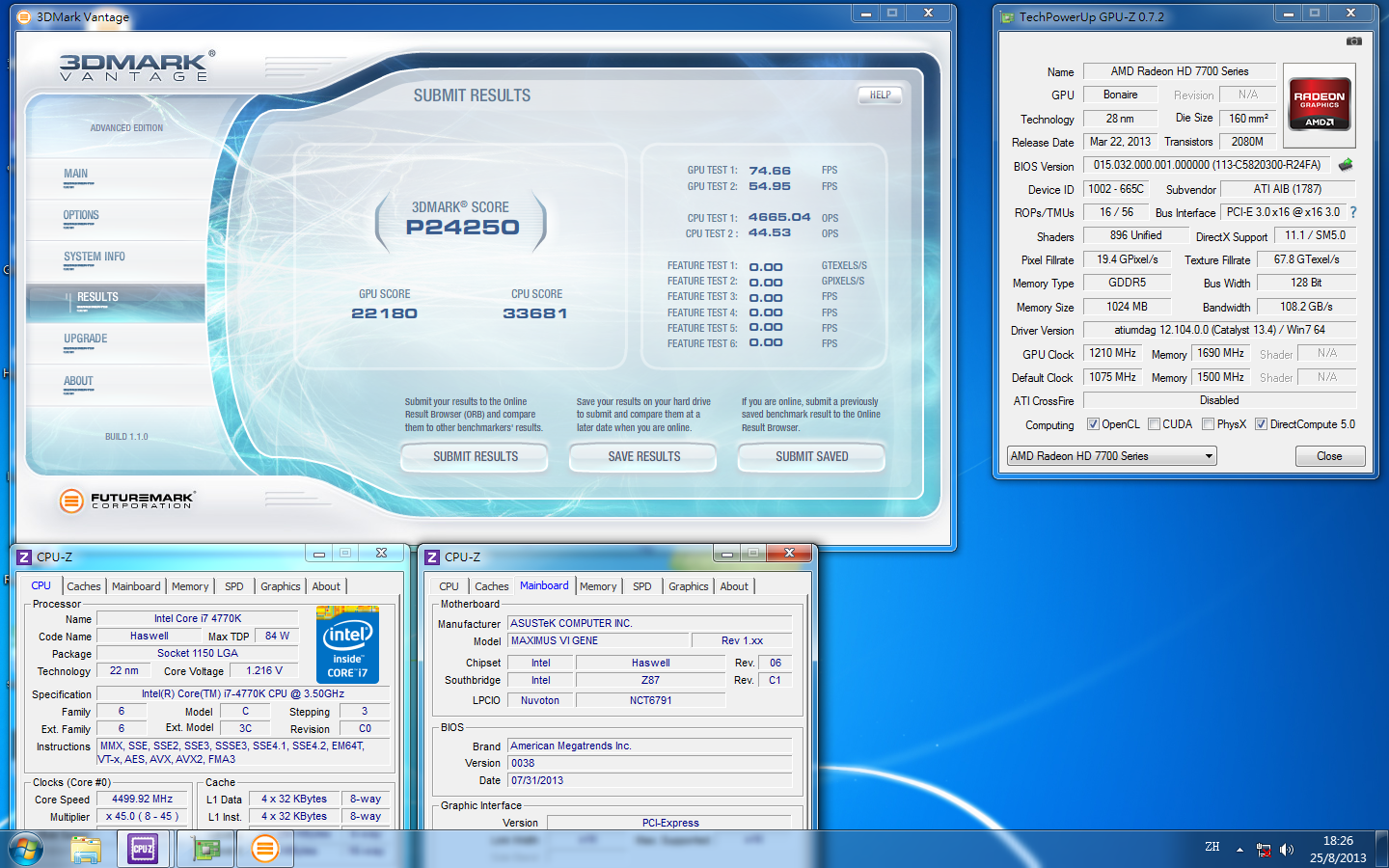Screen dimensions: 1389x868
Task: Select the Caches tab in left CPU-Z window
Action: (x=84, y=586)
